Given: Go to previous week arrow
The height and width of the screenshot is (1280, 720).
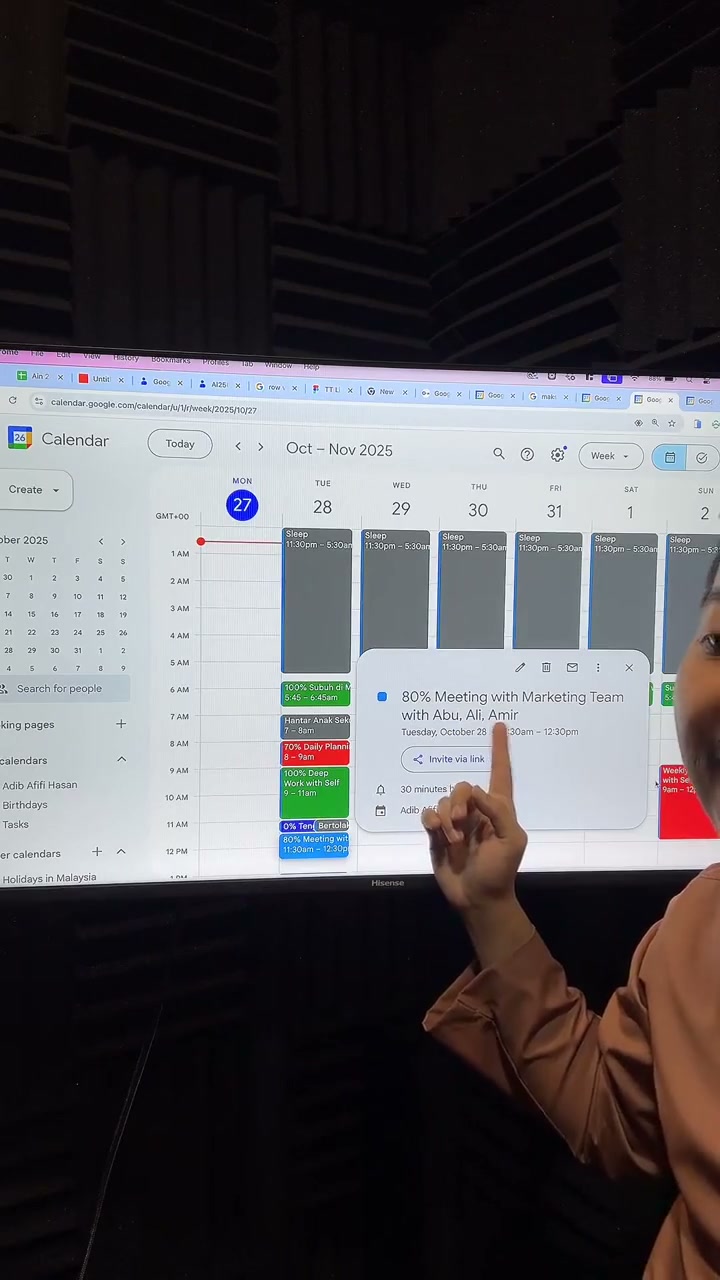Looking at the screenshot, I should pos(238,447).
